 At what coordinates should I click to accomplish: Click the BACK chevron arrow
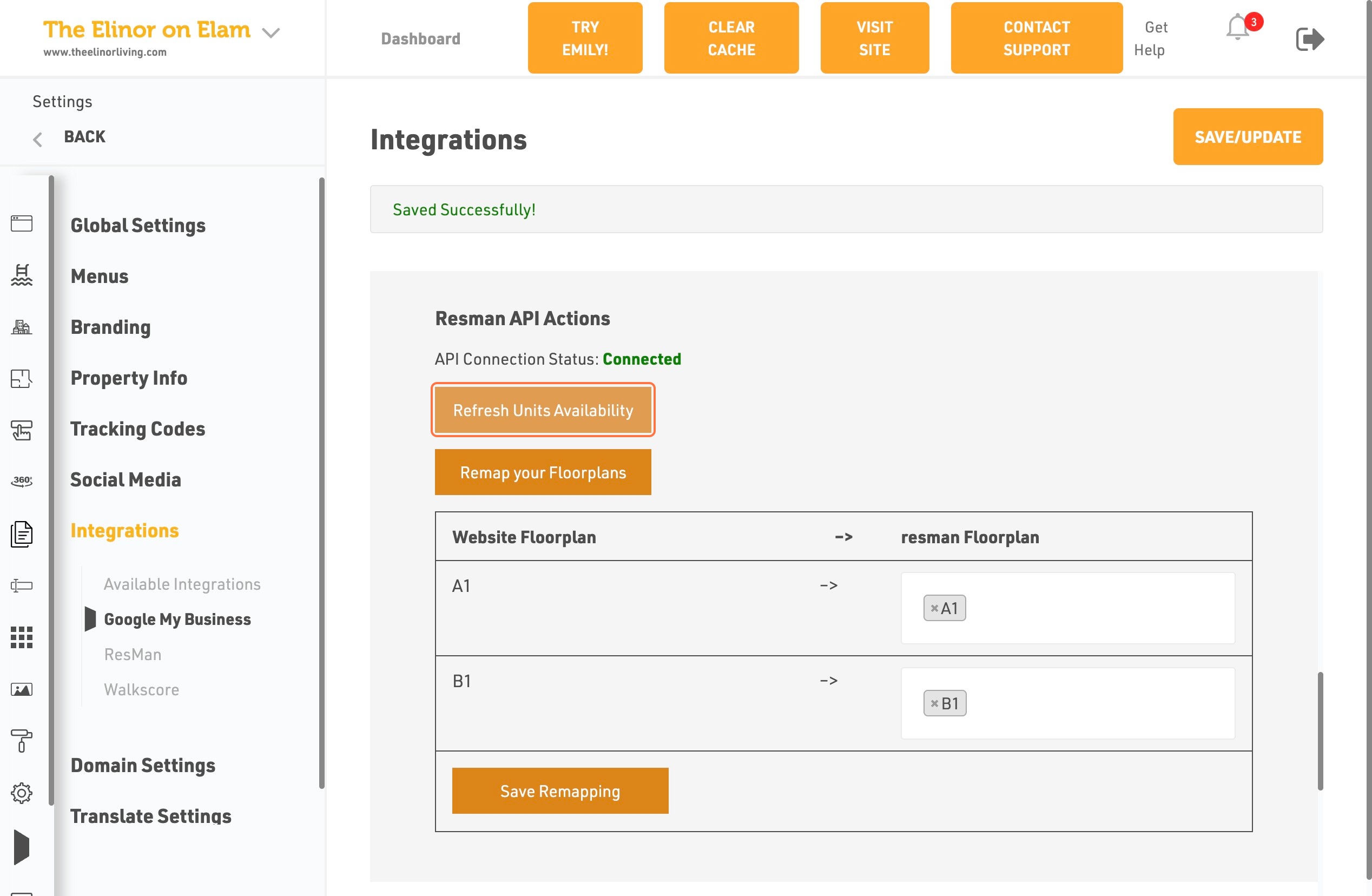37,139
